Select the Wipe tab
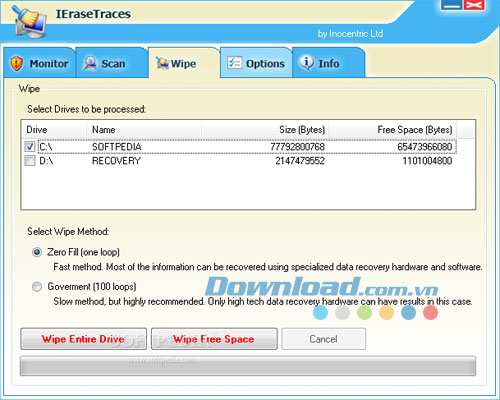This screenshot has height=400, width=500. pos(184,63)
